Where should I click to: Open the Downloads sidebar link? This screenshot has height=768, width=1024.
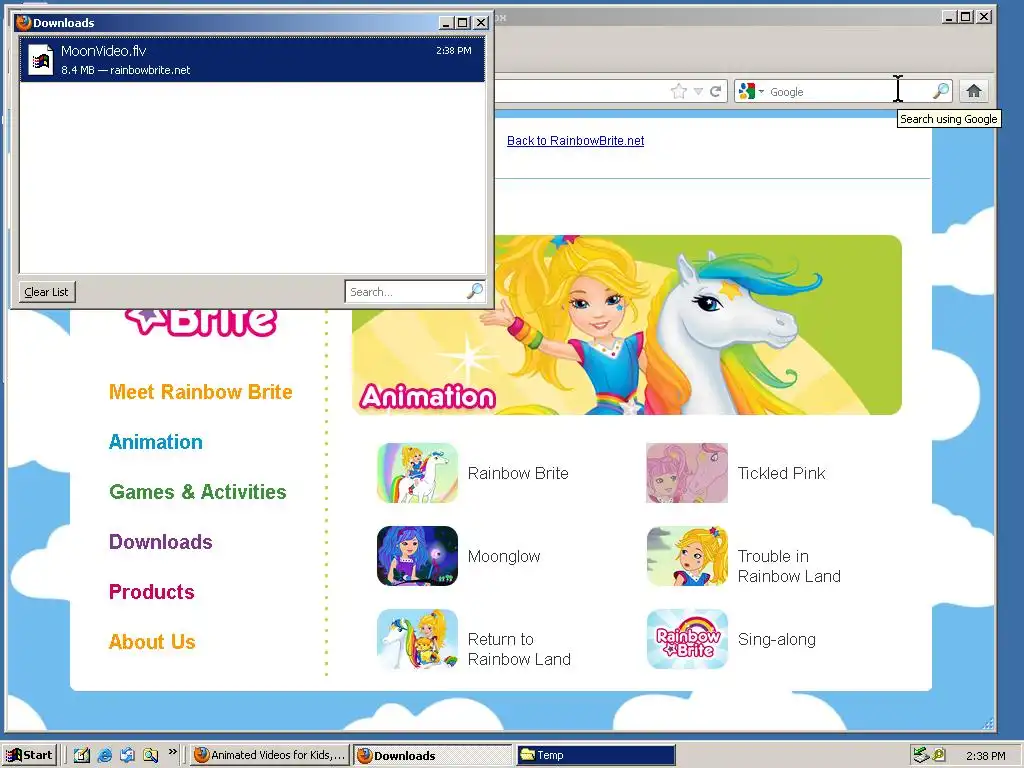pos(161,542)
